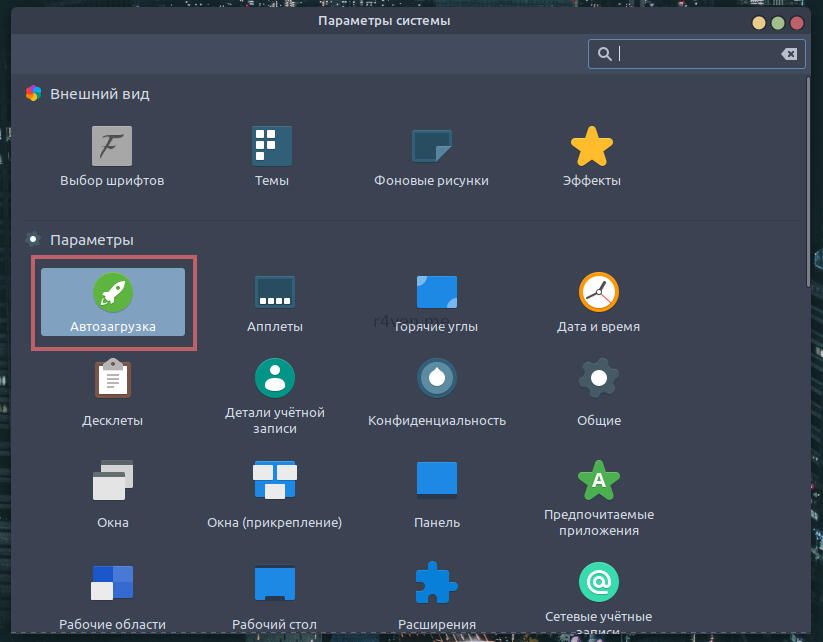Image resolution: width=823 pixels, height=642 pixels.
Task: Open Десклеты clipboard icon
Action: click(113, 378)
